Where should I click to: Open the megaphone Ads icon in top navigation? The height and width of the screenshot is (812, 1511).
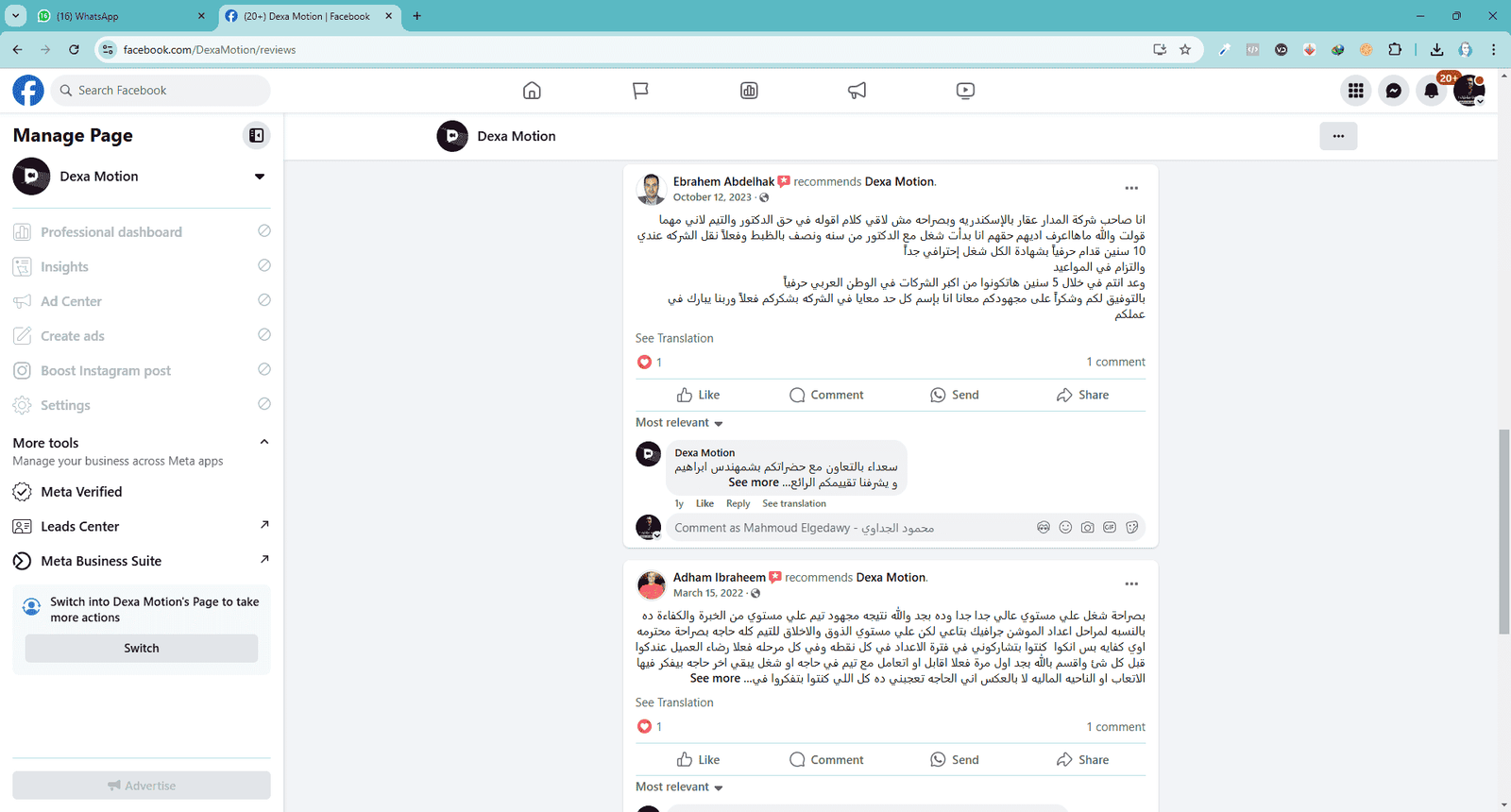pos(857,91)
